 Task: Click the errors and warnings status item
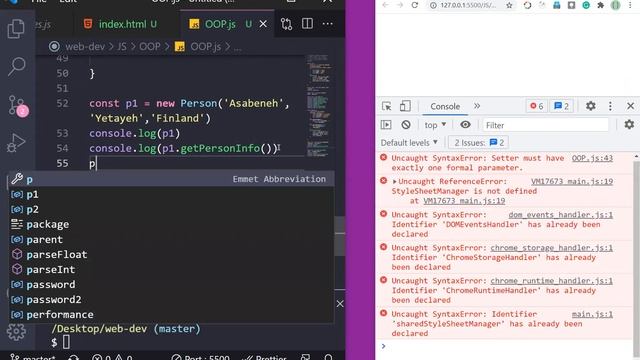coord(111,357)
